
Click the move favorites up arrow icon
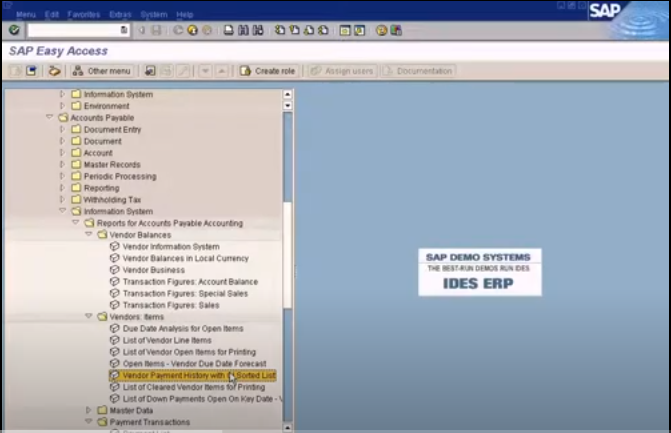click(x=222, y=71)
